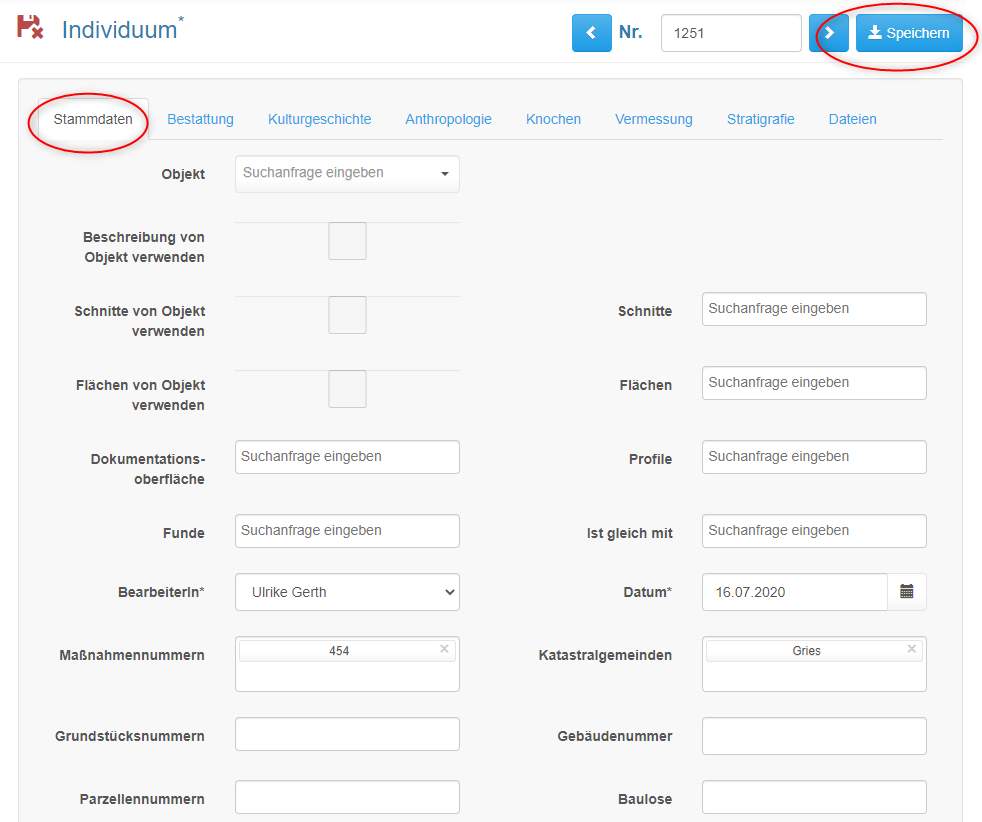Viewport: 982px width, 822px height.
Task: Go to previous record with left arrow
Action: (591, 33)
